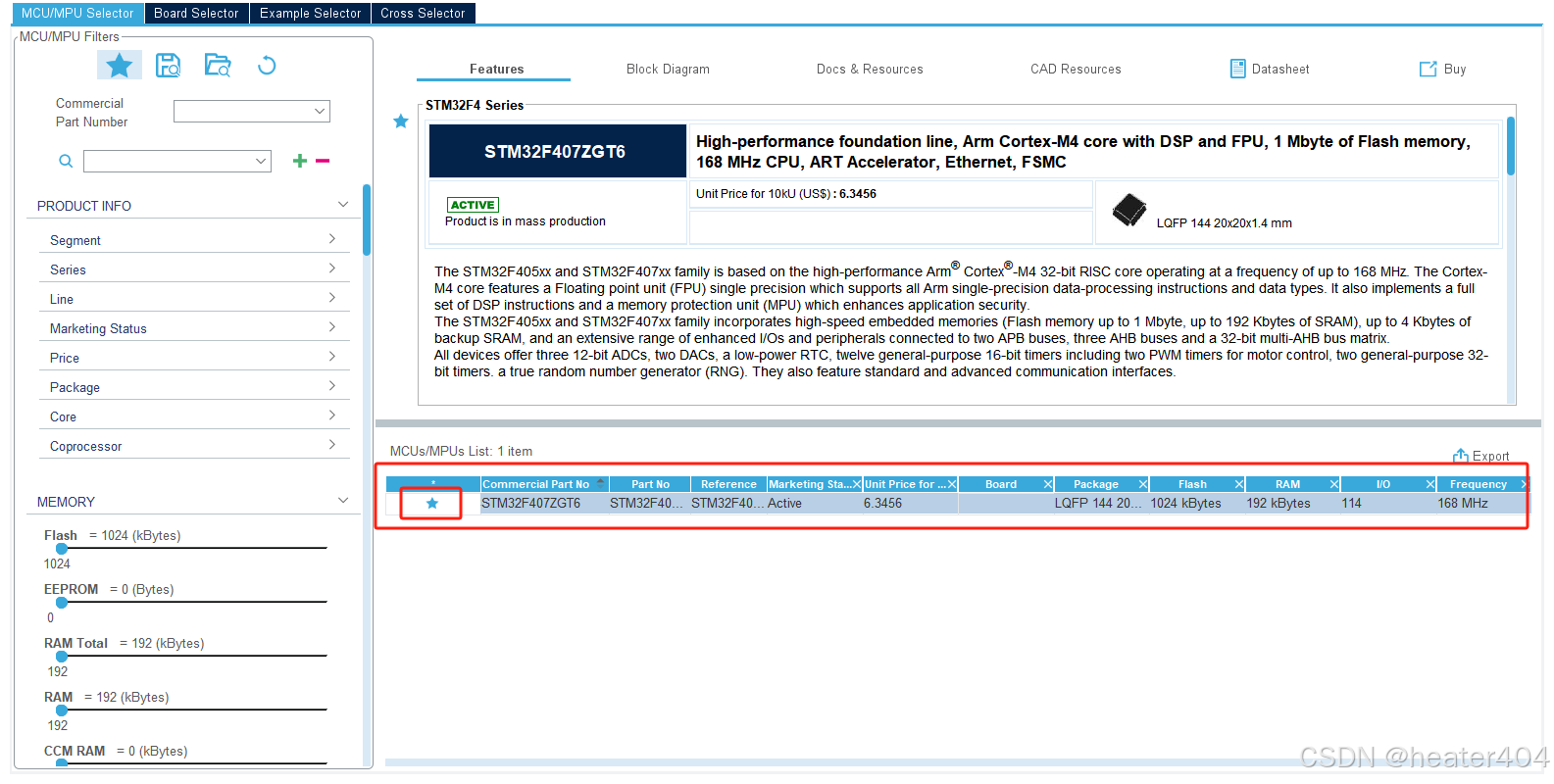The width and height of the screenshot is (1554, 784).
Task: Click the STM32F407ZGT6 title banner
Action: tap(556, 151)
